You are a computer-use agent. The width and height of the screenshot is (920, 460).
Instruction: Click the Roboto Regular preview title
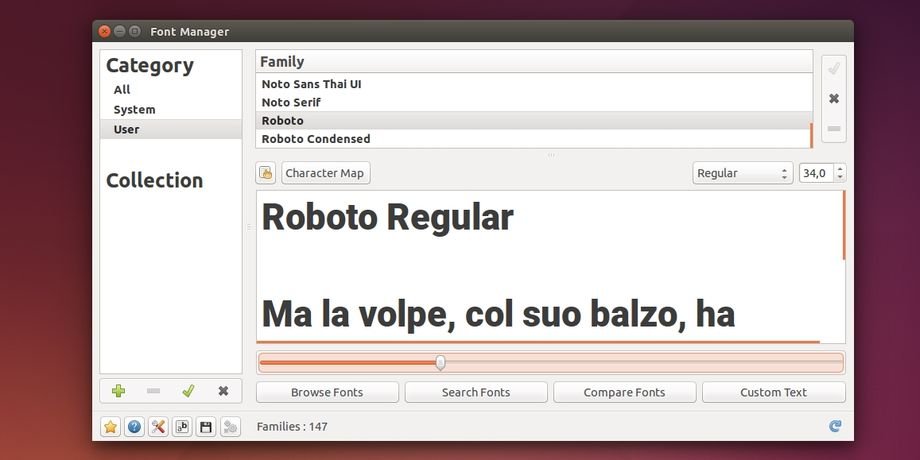pos(387,218)
